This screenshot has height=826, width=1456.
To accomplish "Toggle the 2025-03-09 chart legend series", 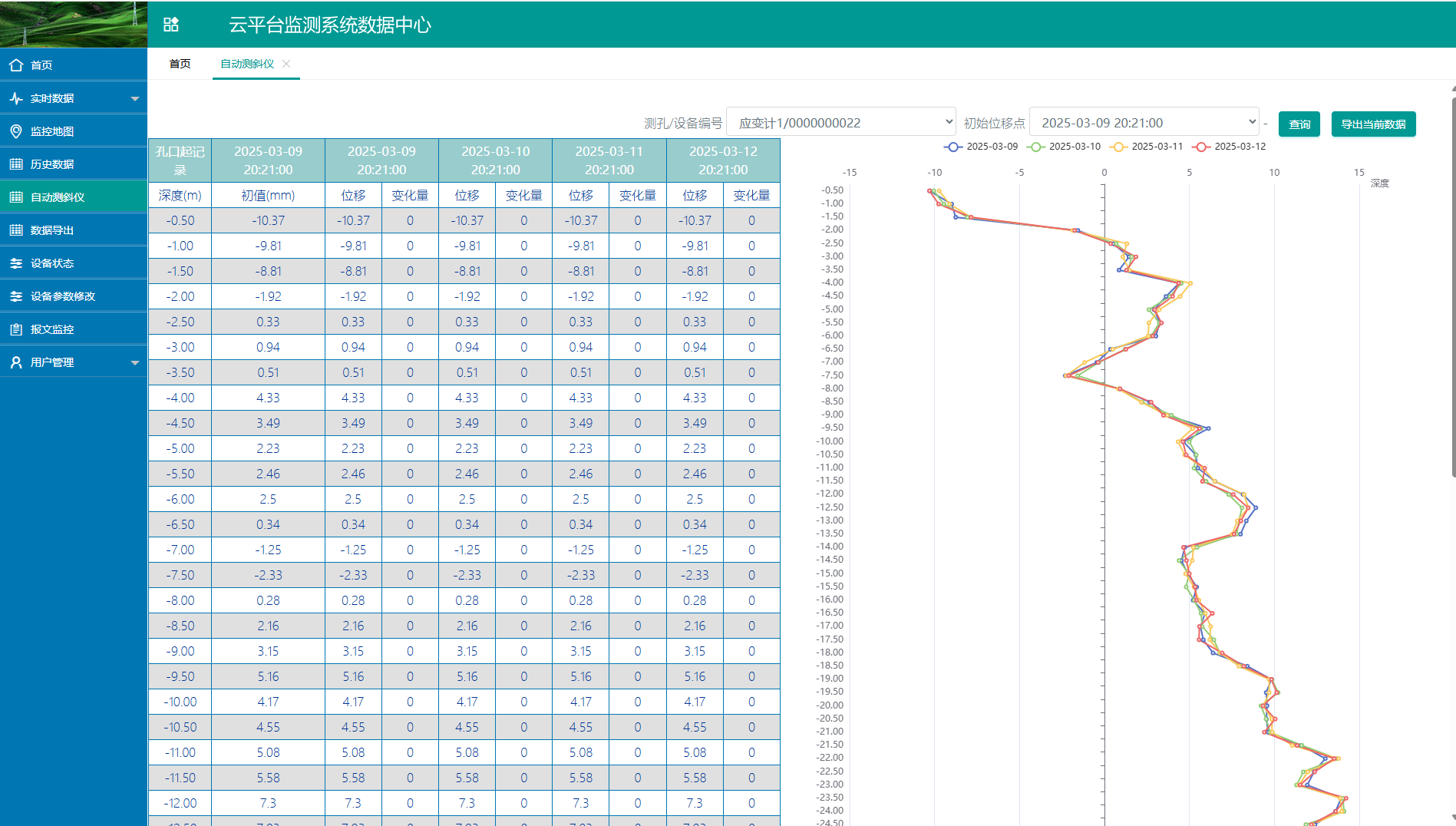I will point(981,147).
